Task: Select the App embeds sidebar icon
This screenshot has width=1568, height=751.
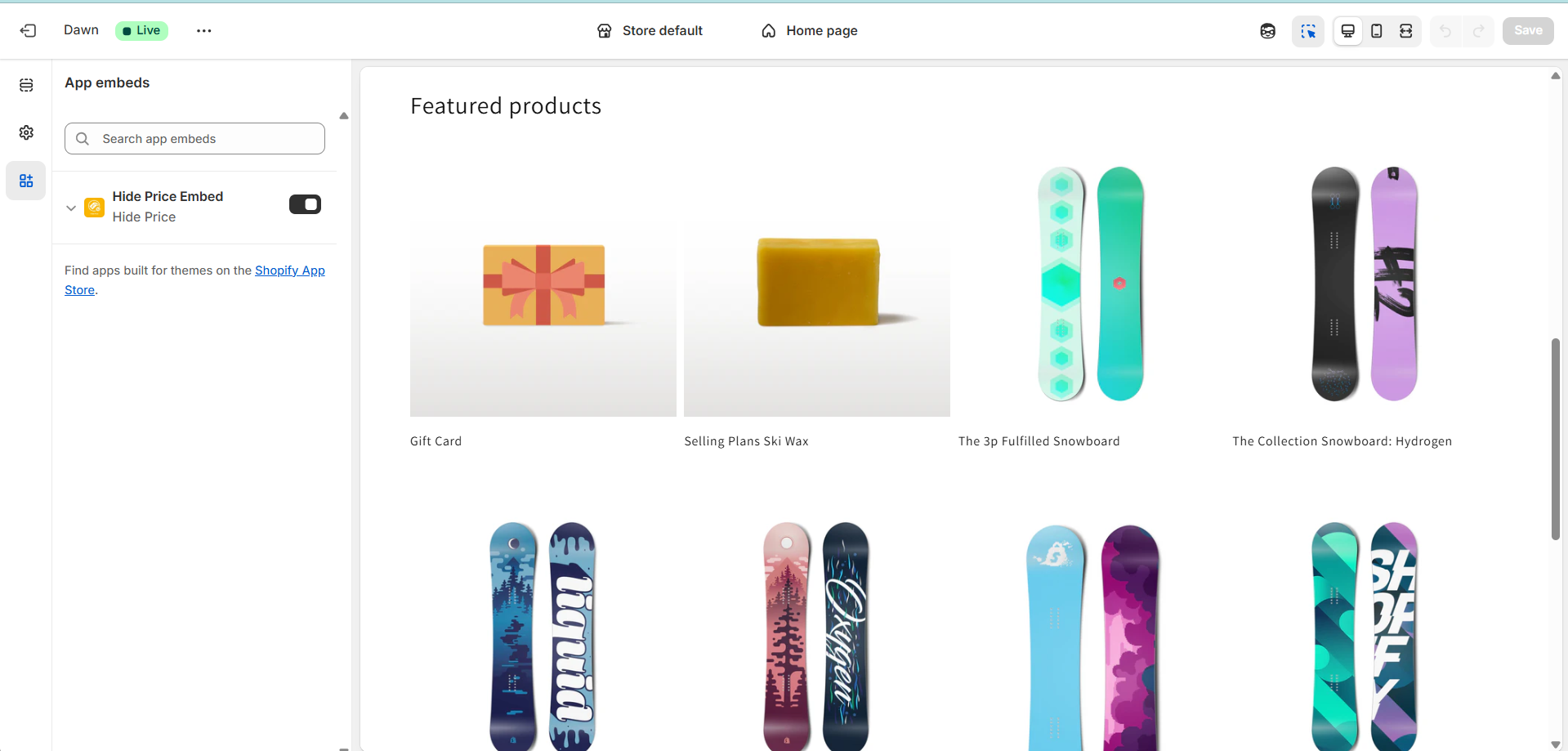Action: click(x=26, y=181)
